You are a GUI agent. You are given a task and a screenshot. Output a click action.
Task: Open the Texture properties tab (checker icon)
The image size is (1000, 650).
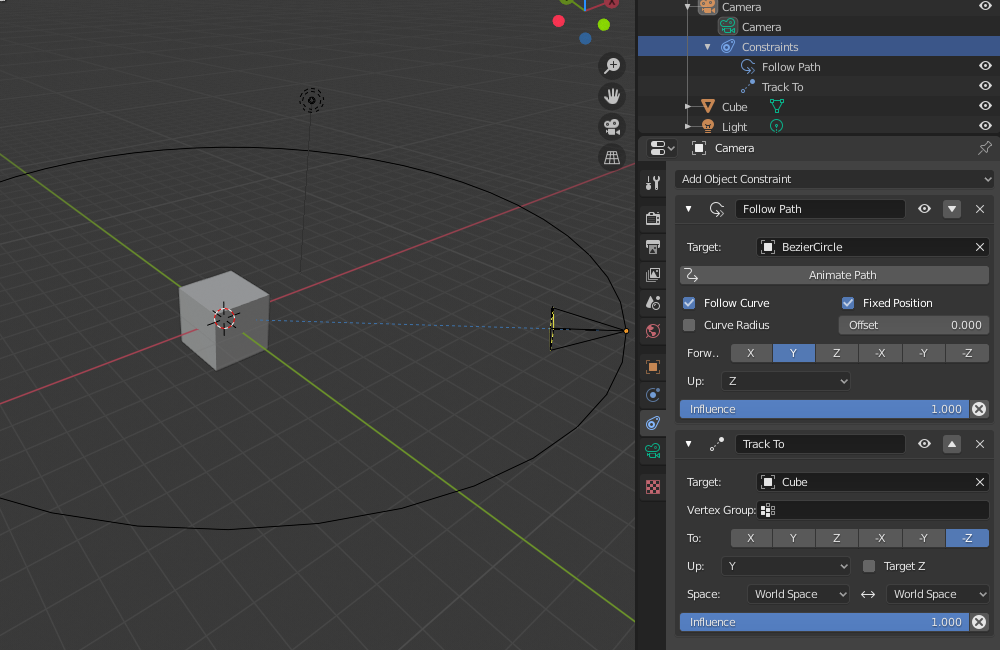click(652, 487)
